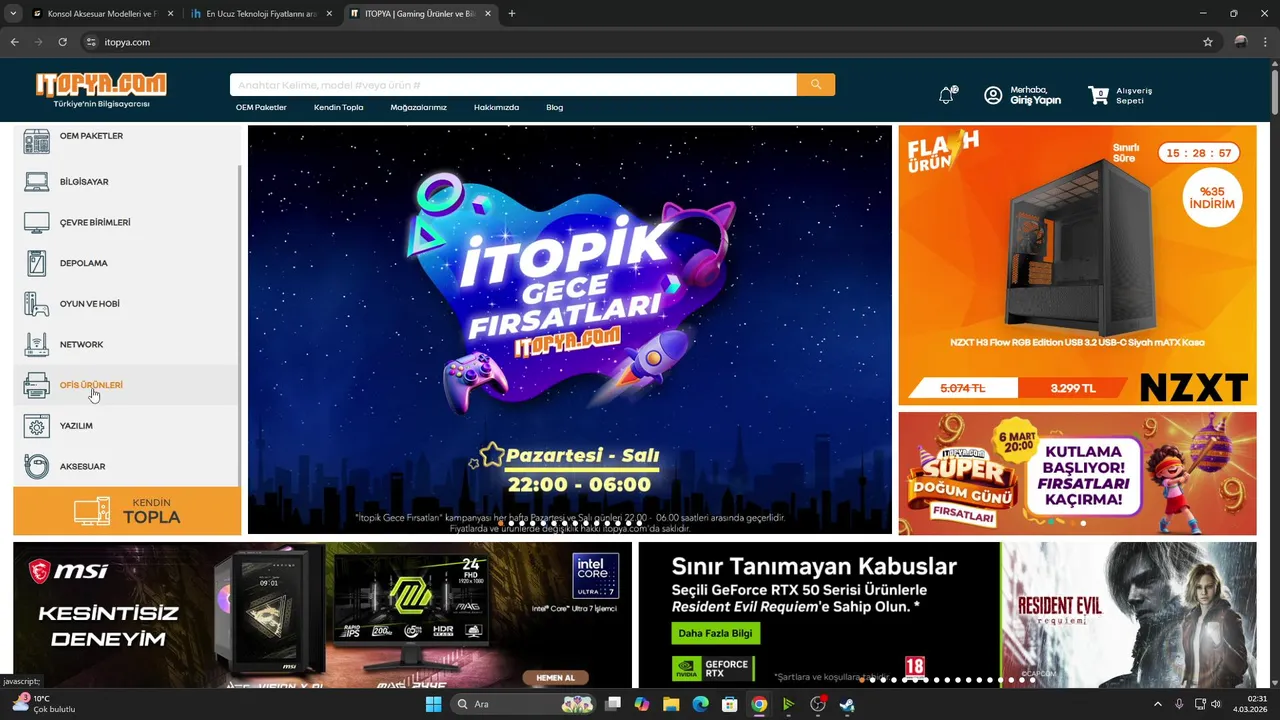The width and height of the screenshot is (1280, 720).
Task: Click the itopya.com address bar
Action: pyautogui.click(x=640, y=42)
